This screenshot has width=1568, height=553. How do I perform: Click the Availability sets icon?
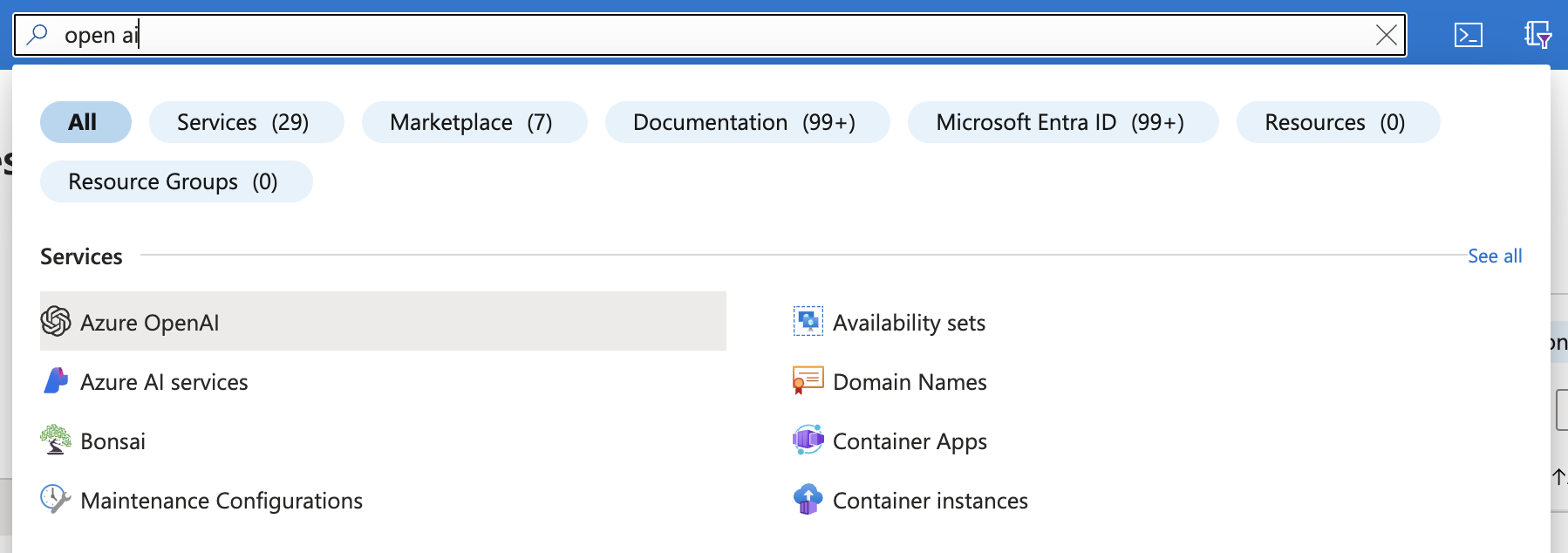coord(808,322)
